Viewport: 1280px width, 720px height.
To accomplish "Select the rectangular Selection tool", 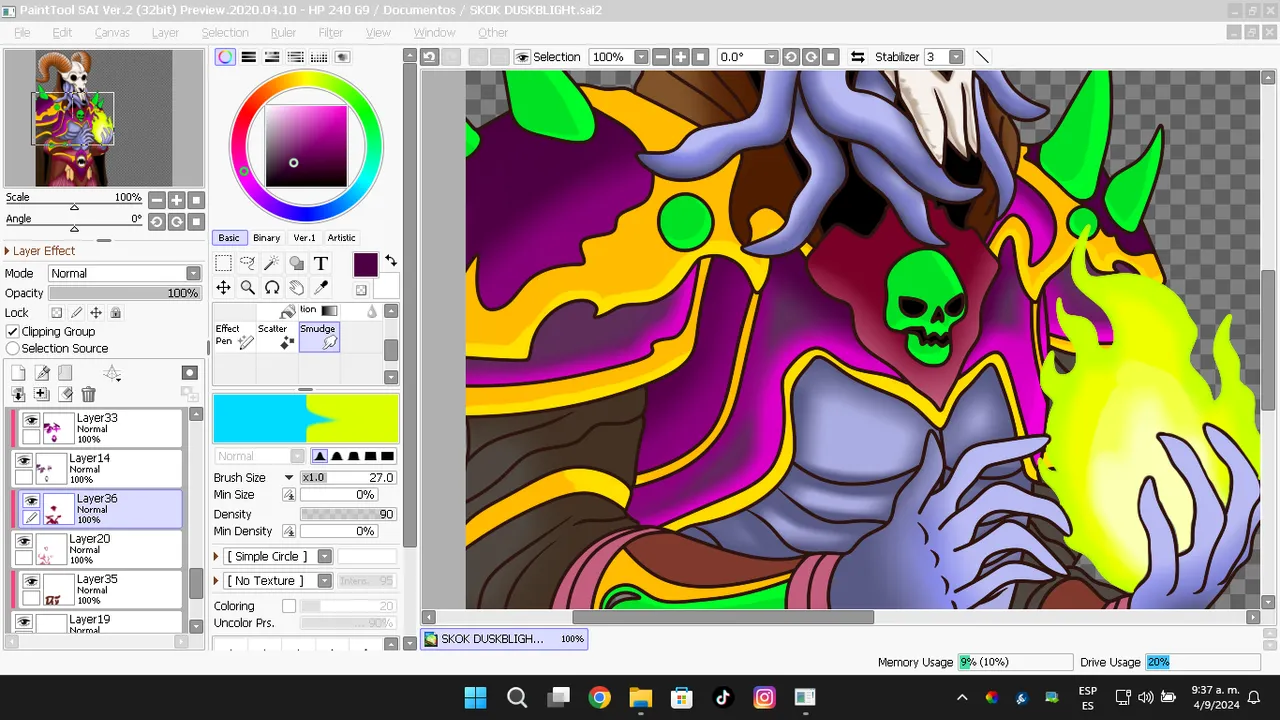I will coord(223,263).
